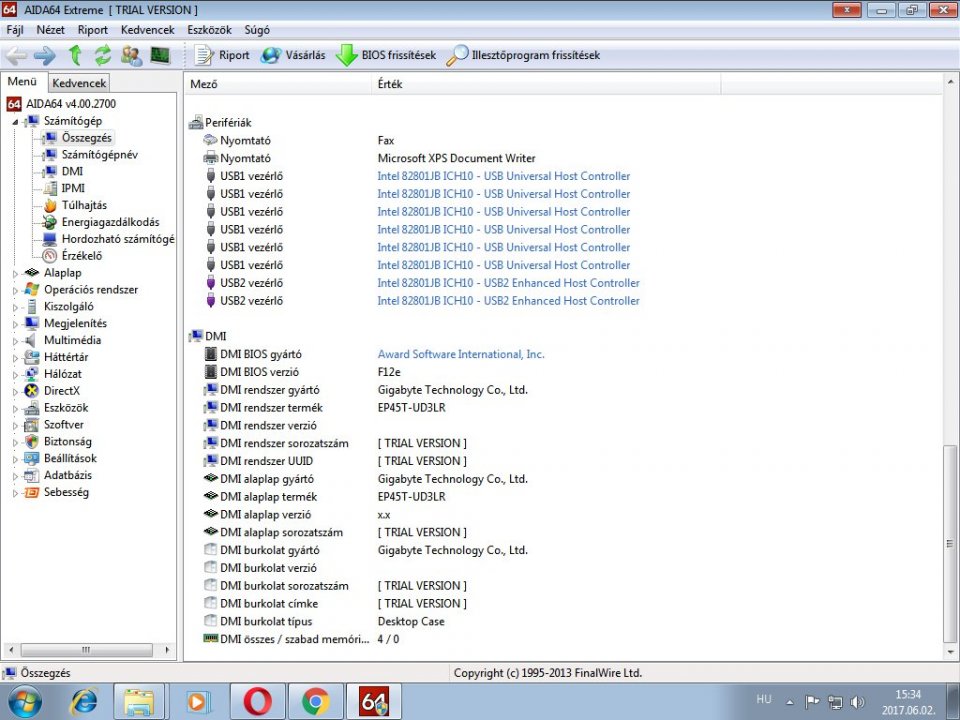960x720 pixels.
Task: Open the Fájl menu
Action: coord(15,30)
